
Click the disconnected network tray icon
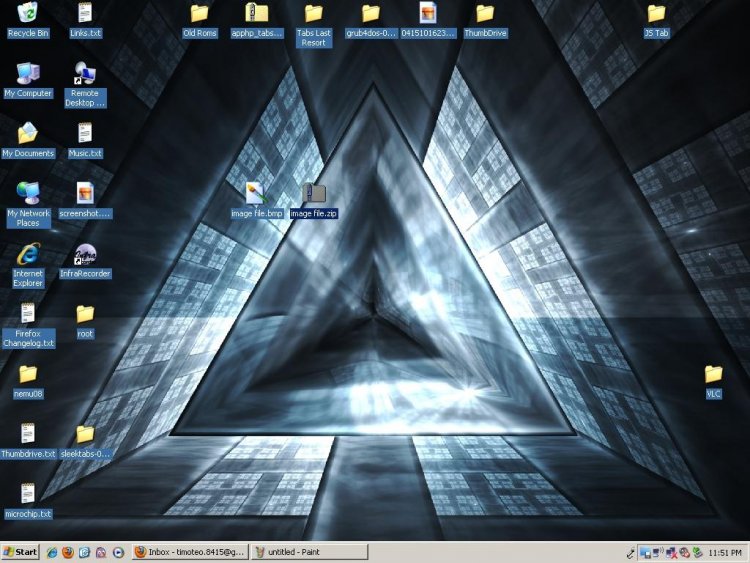coord(672,553)
